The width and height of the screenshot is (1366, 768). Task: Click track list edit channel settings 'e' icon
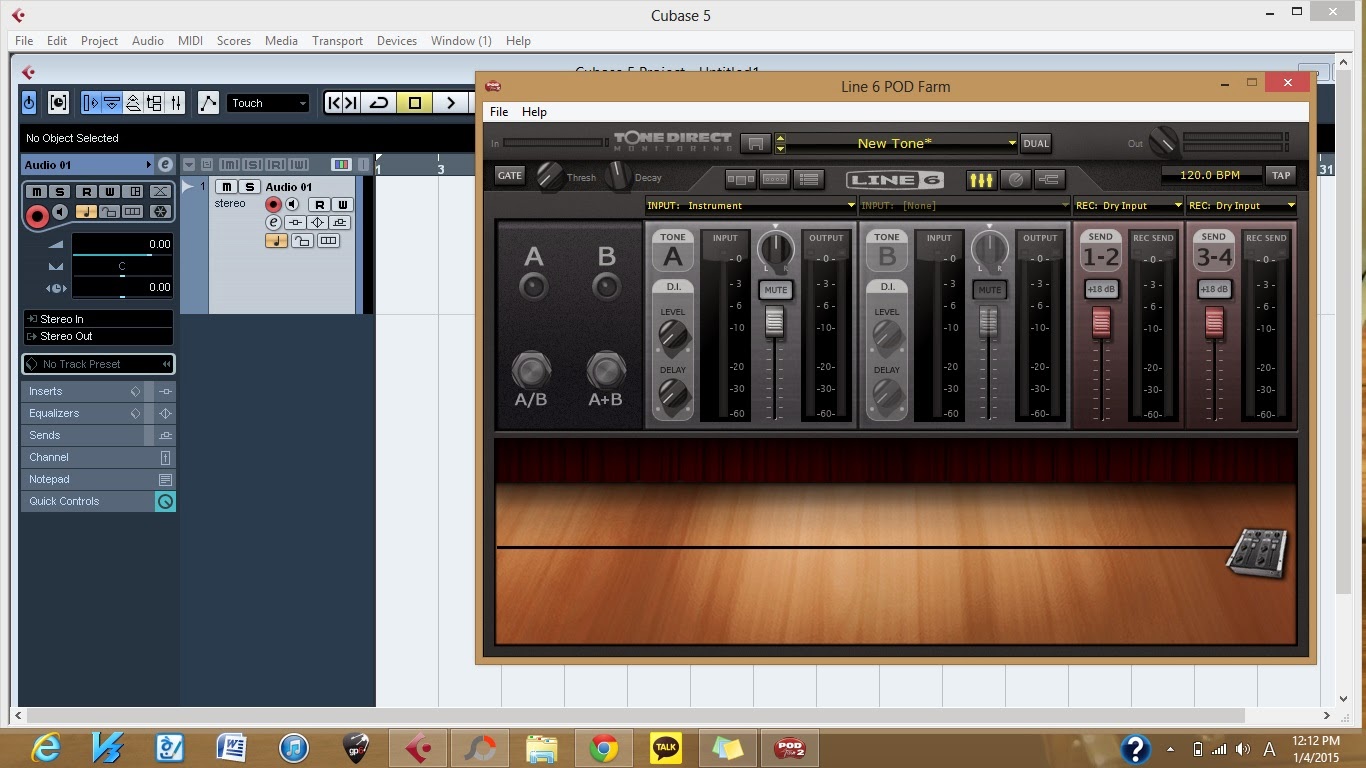click(273, 222)
